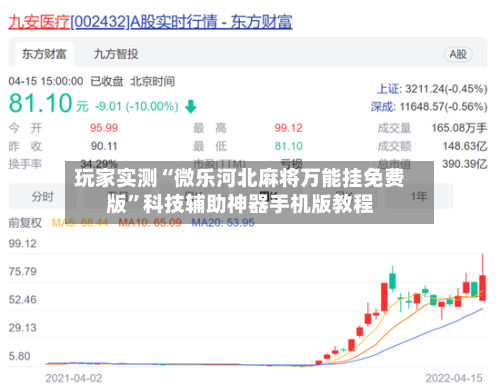Screen dimensions: 500x385
Task: Click the 总市值 value 390.39亿
Action: [465, 164]
